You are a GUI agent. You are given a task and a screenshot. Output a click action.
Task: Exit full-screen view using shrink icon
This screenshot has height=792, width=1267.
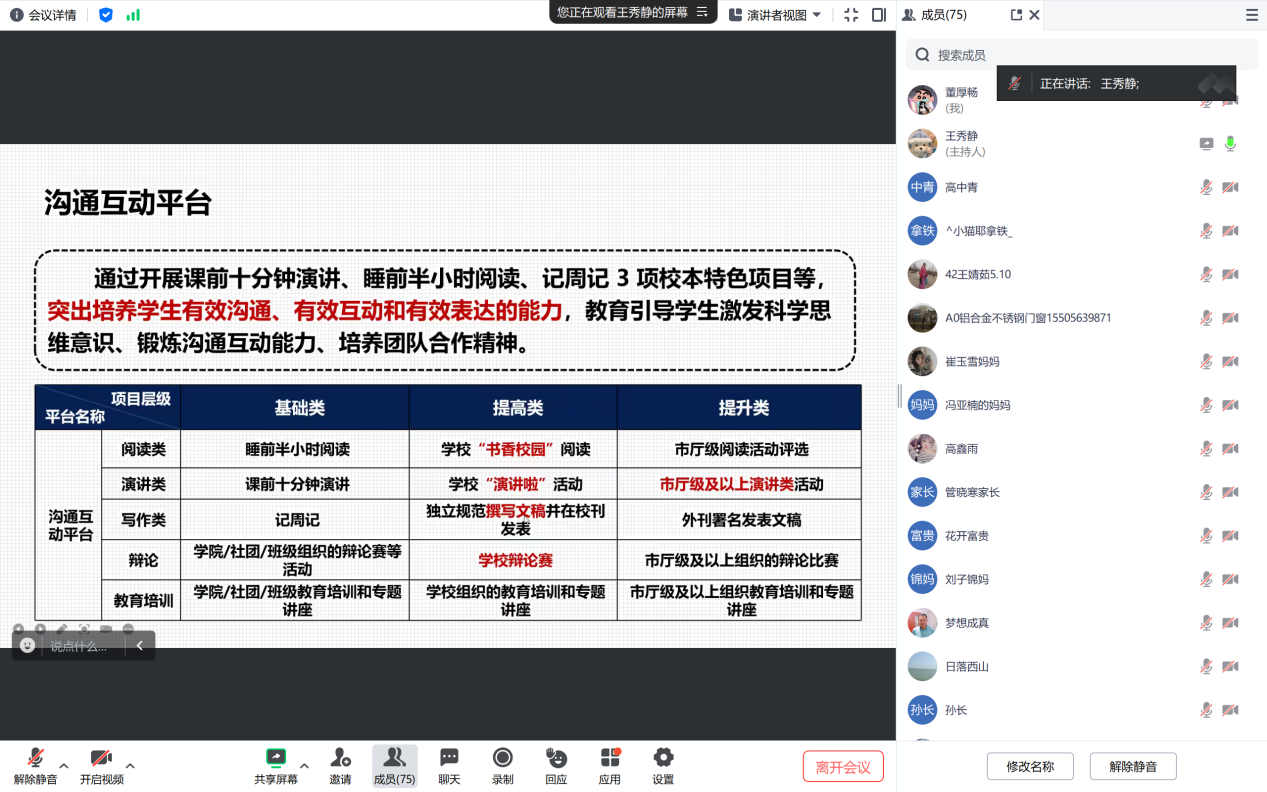[x=851, y=15]
